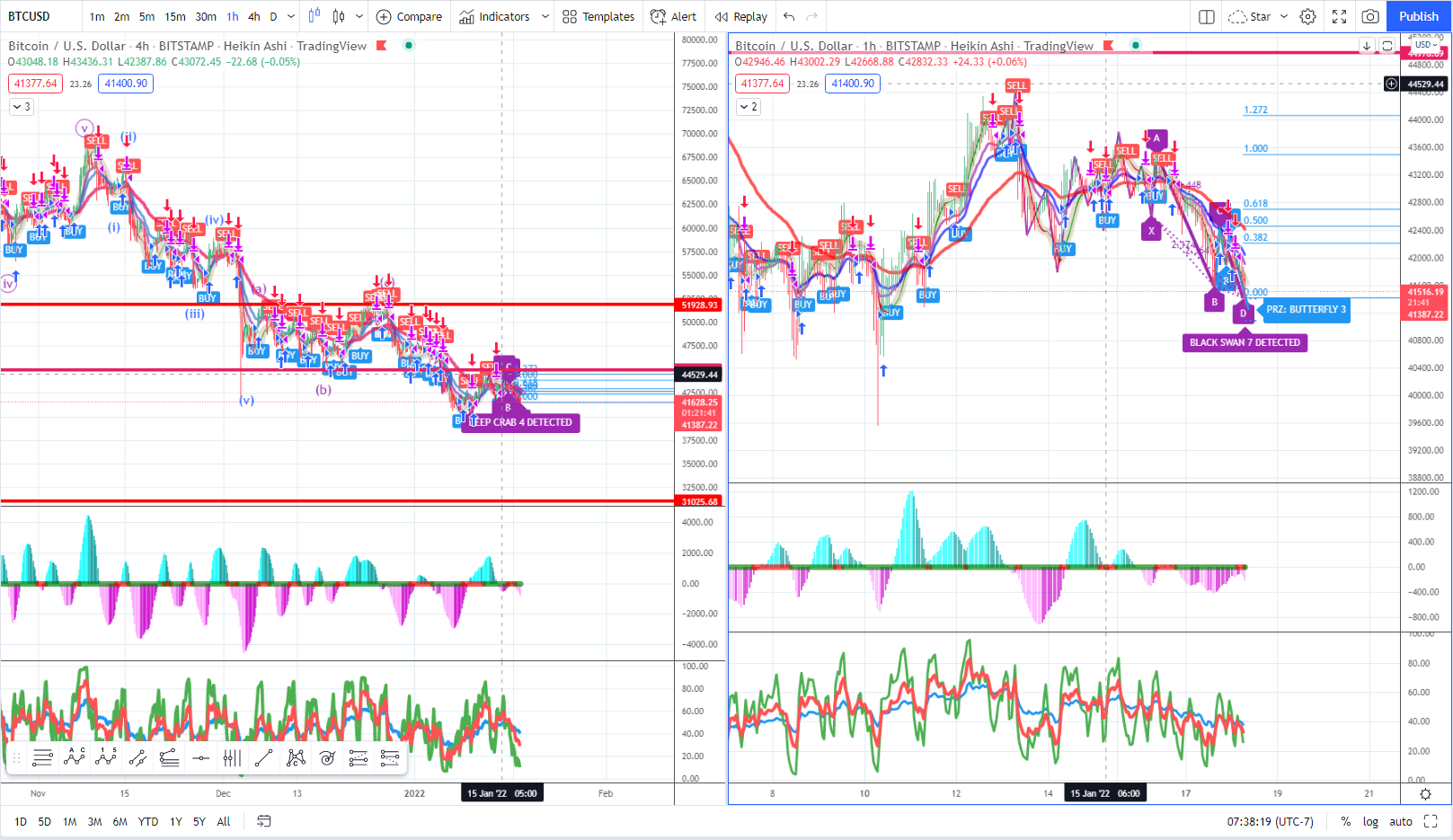Select the XABCD pattern drawing tool
The image size is (1453, 840).
[x=296, y=758]
